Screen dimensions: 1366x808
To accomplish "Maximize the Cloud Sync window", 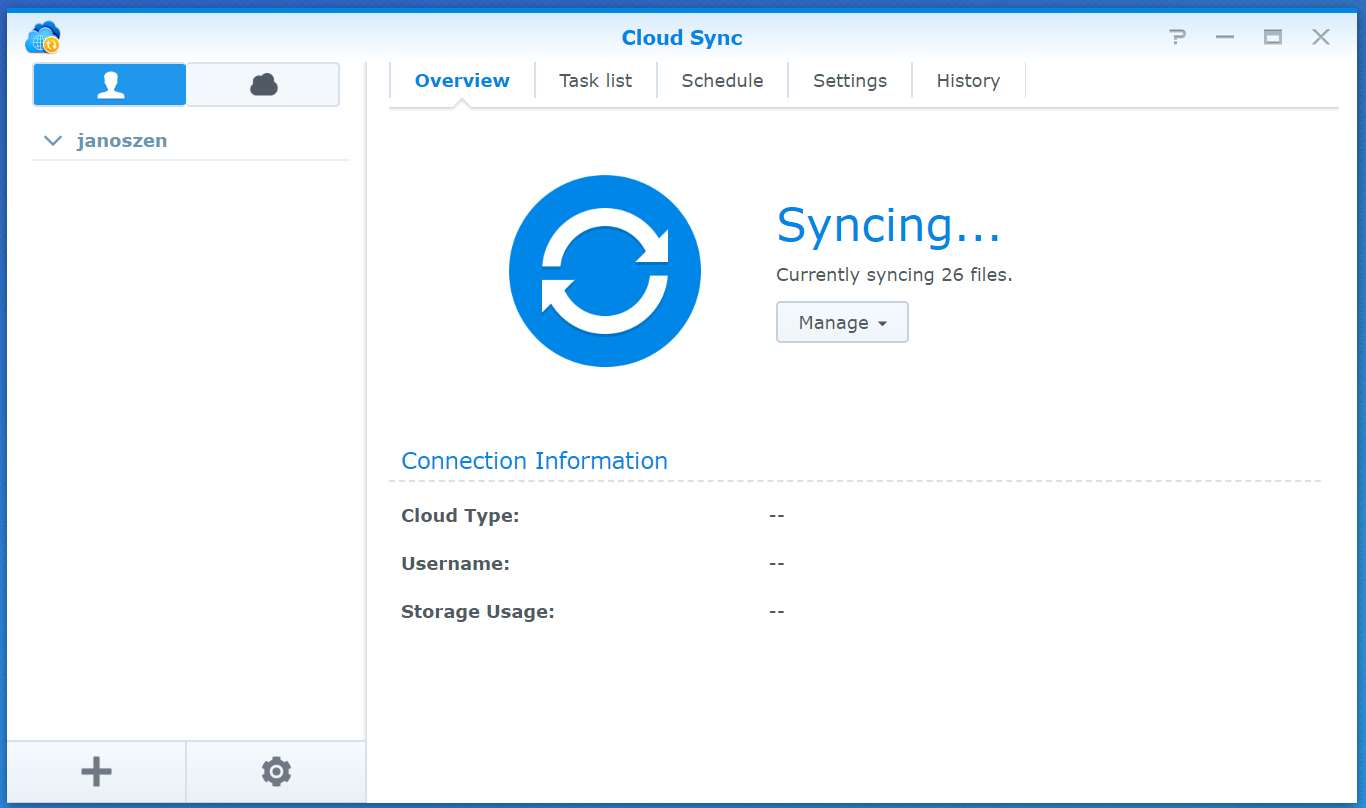I will (x=1273, y=38).
